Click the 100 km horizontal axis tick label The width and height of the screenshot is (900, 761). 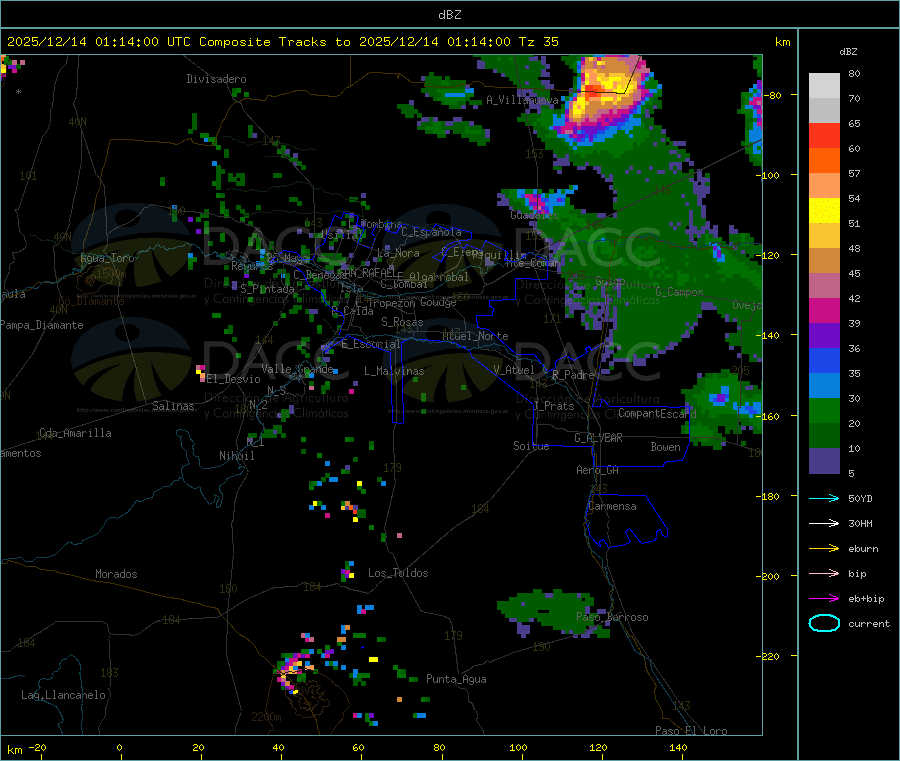coord(518,747)
